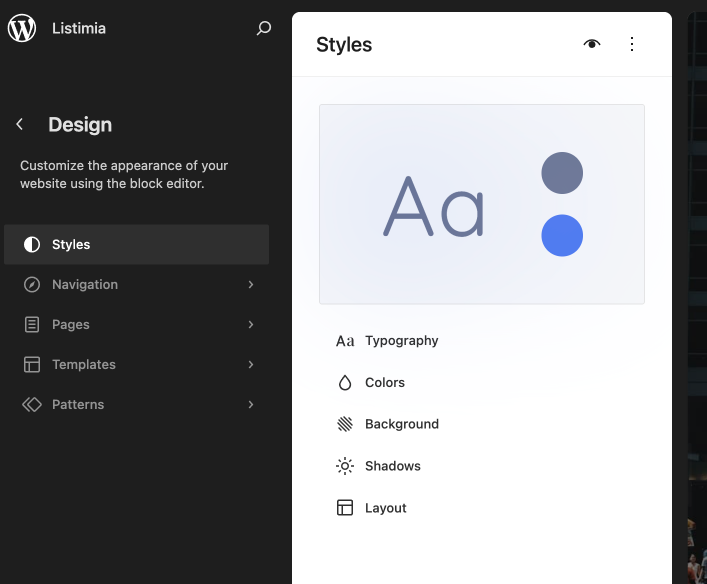Screen dimensions: 707x584
Task: Click the large Aa text in style preview
Action: coord(433,206)
